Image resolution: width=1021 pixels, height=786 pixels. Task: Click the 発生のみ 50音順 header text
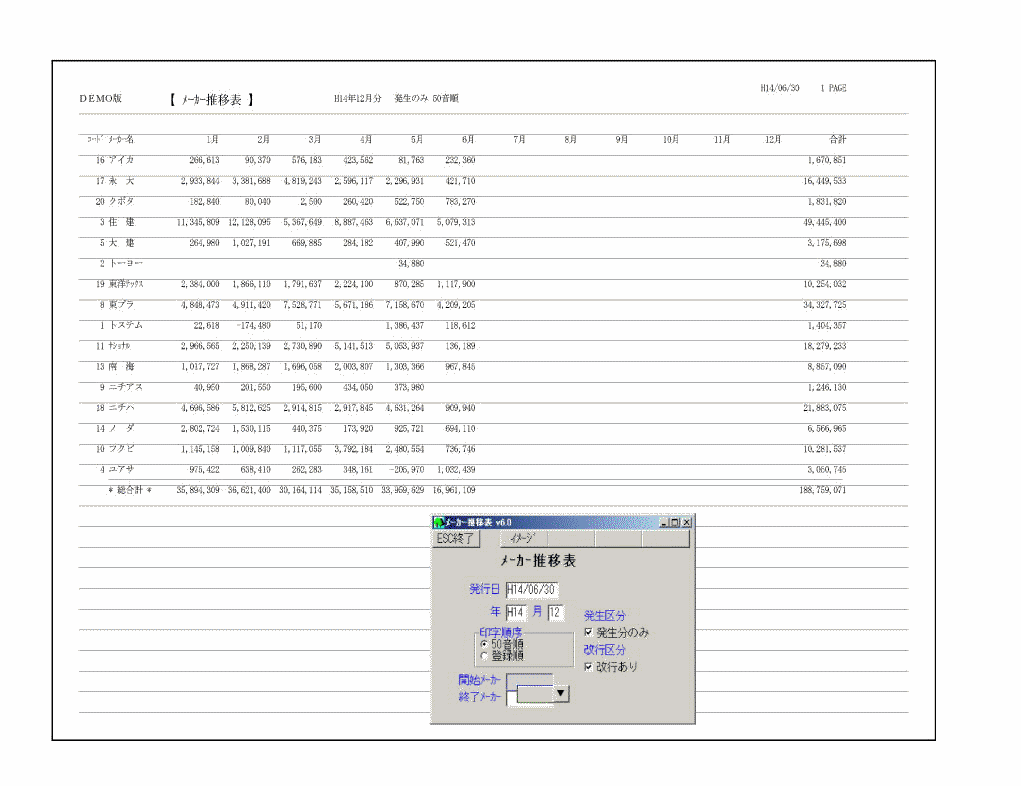coord(427,98)
